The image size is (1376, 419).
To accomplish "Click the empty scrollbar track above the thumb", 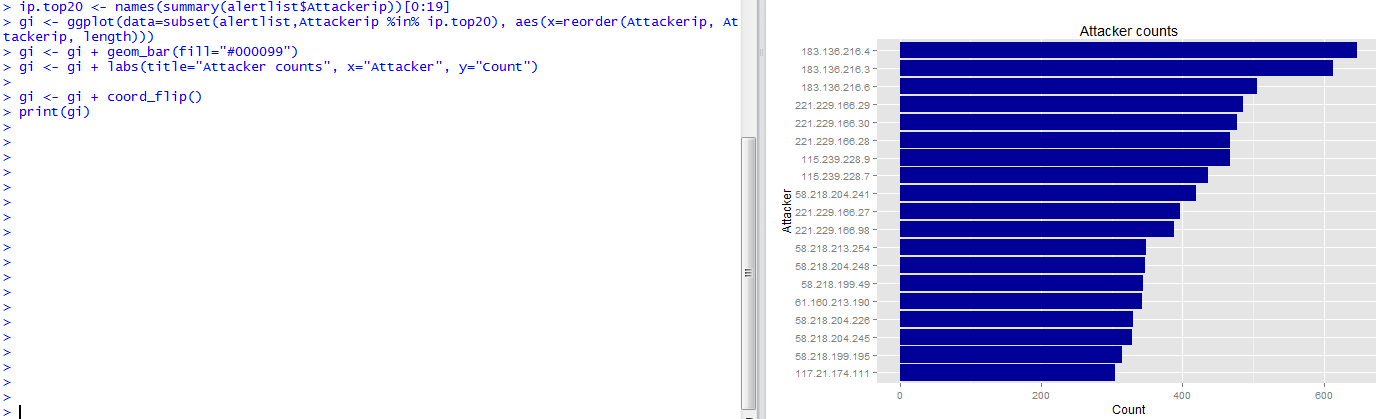I will click(x=749, y=68).
